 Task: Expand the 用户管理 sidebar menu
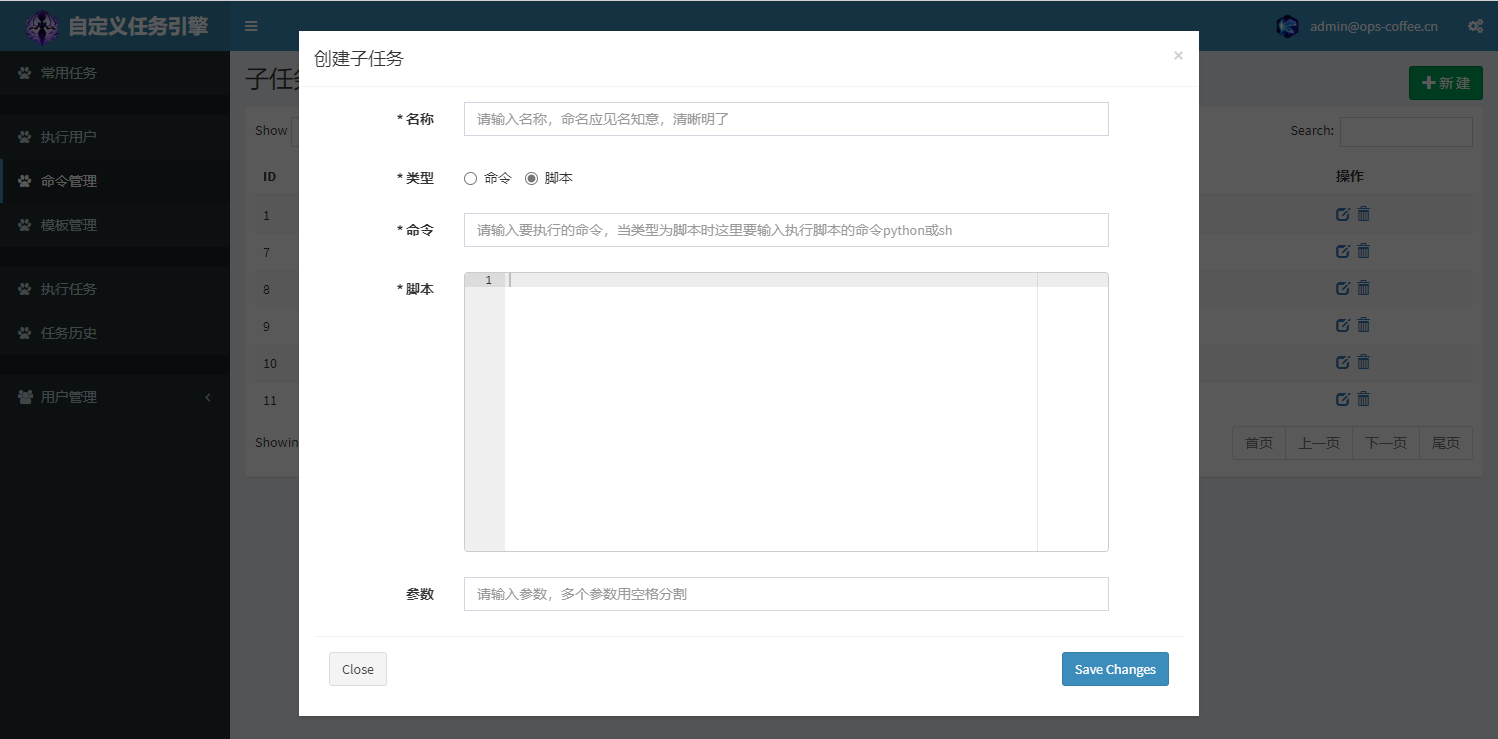(x=115, y=397)
